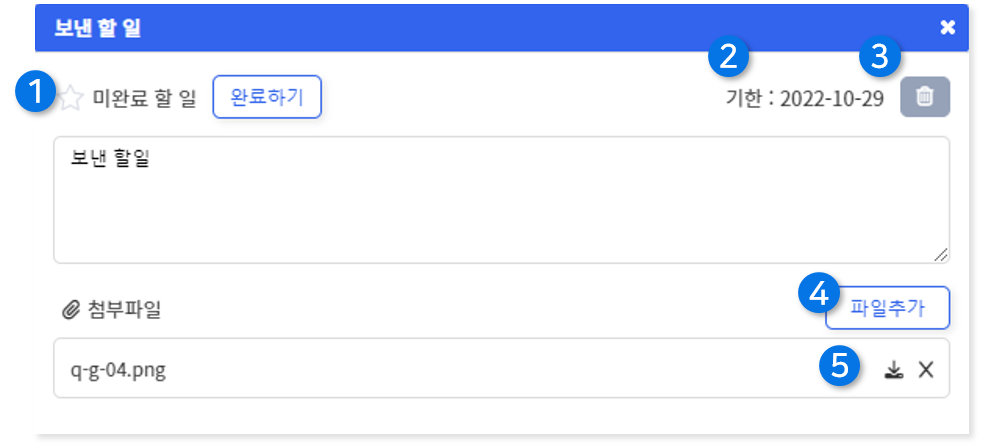This screenshot has height=447, width=982.
Task: Open the q-g-04.png file name
Action: pyautogui.click(x=118, y=371)
